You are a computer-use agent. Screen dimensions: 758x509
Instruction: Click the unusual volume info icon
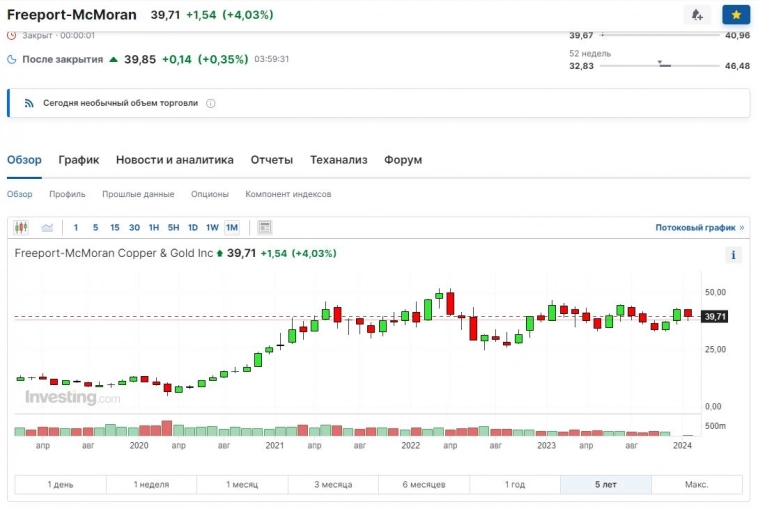(211, 103)
